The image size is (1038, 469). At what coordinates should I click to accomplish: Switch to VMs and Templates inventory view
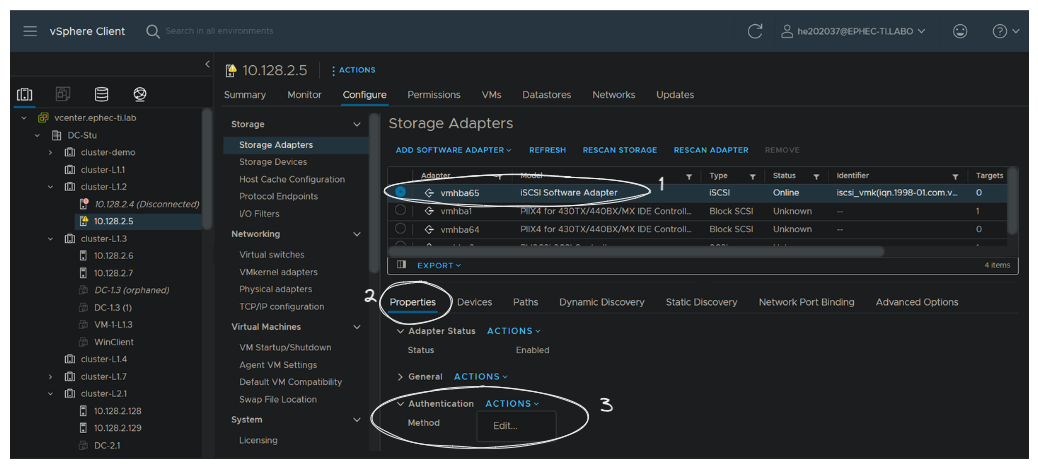click(63, 95)
